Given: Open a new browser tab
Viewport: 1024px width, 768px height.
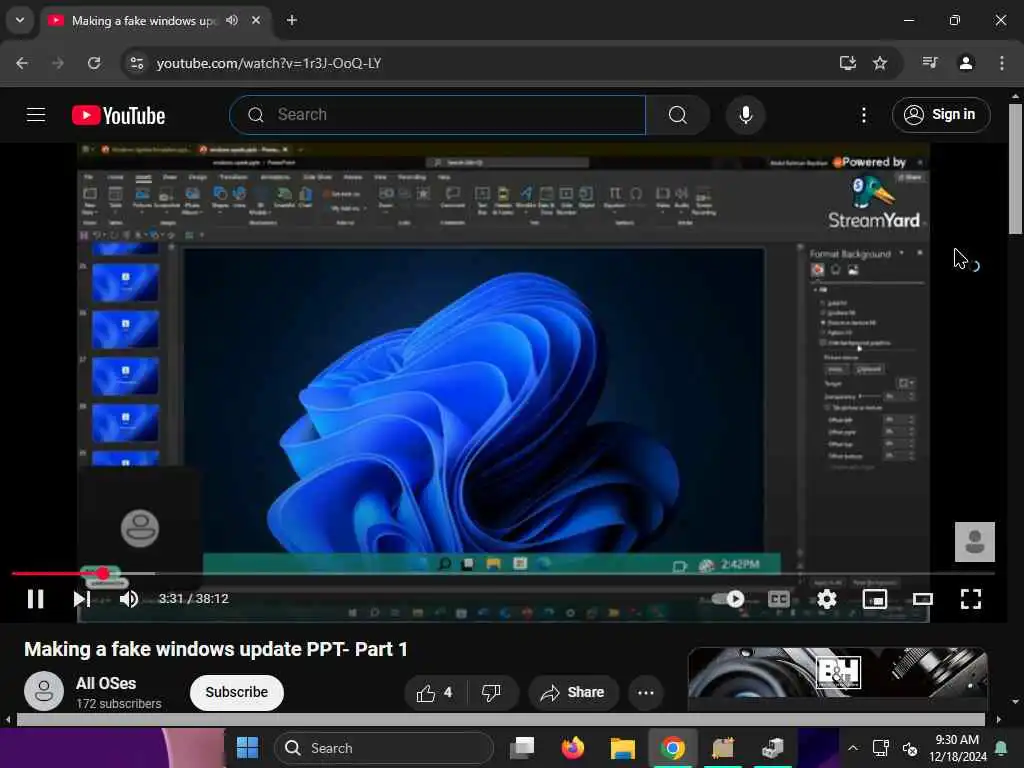Looking at the screenshot, I should [x=292, y=20].
